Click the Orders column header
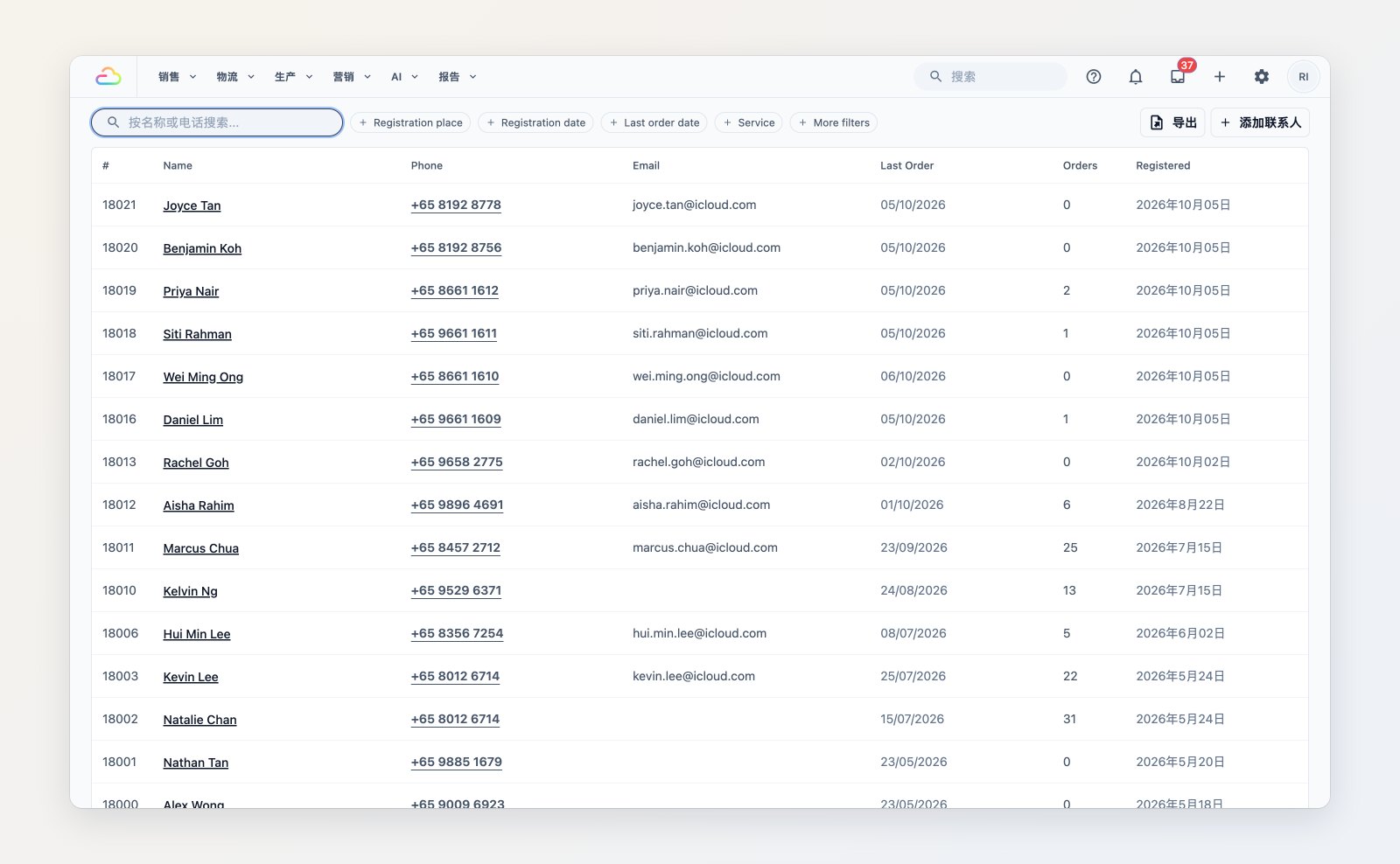Image resolution: width=1400 pixels, height=864 pixels. 1080,165
